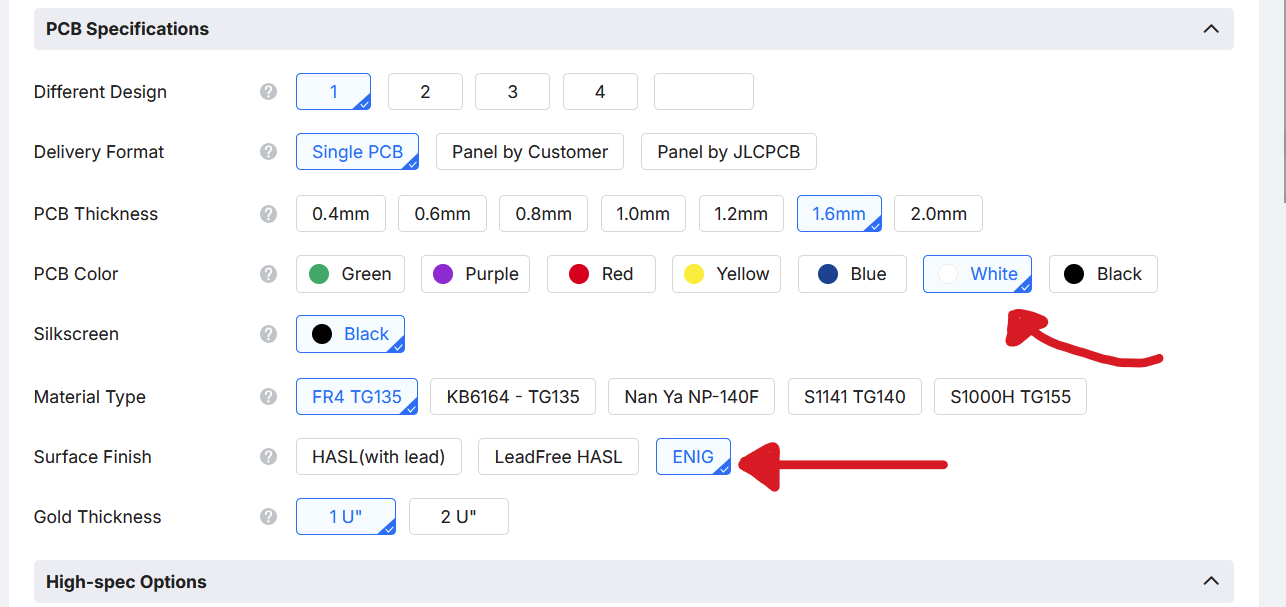Click help icon next to Different Design
This screenshot has width=1286, height=607.
[268, 92]
